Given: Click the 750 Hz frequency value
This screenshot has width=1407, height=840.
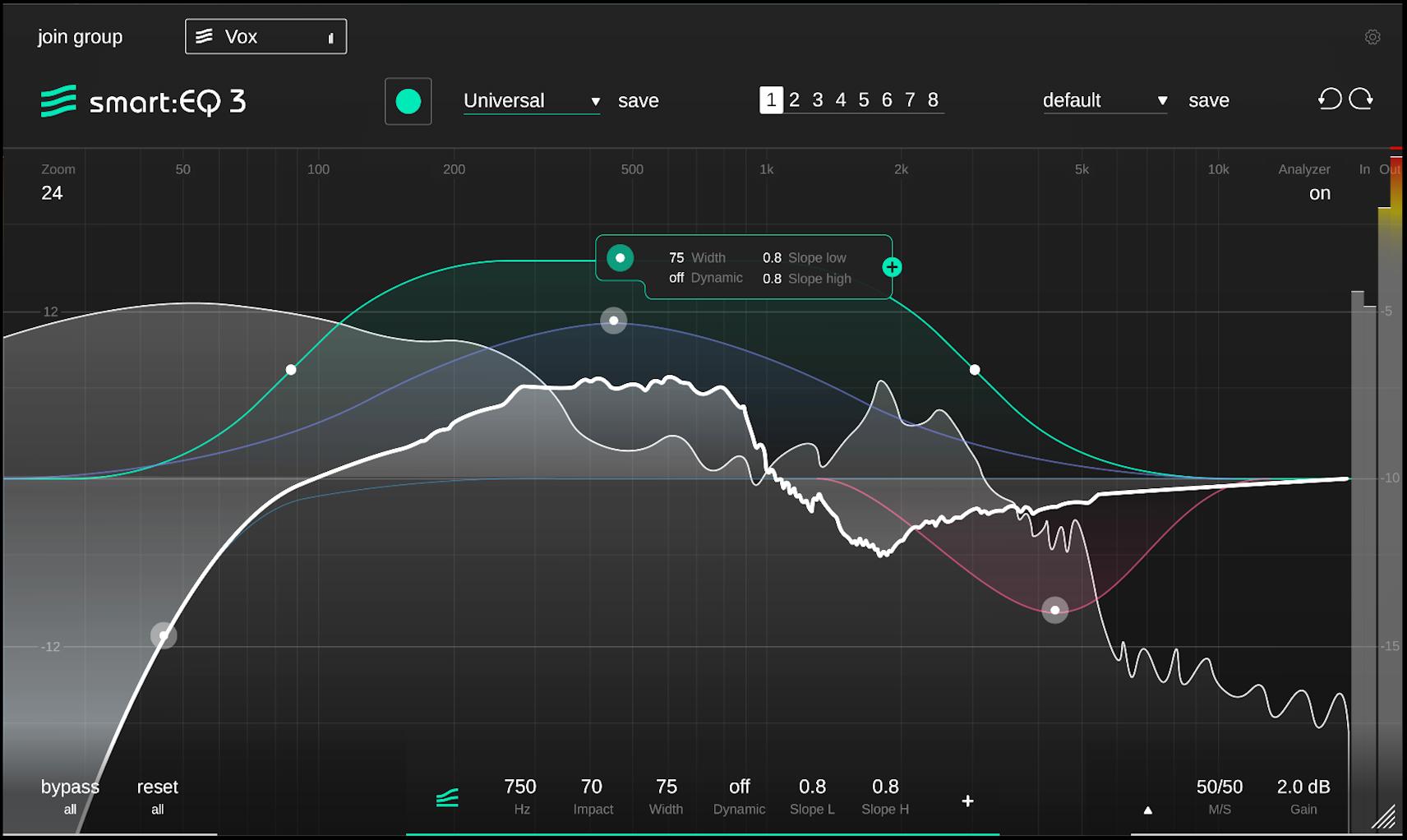Looking at the screenshot, I should [x=519, y=787].
